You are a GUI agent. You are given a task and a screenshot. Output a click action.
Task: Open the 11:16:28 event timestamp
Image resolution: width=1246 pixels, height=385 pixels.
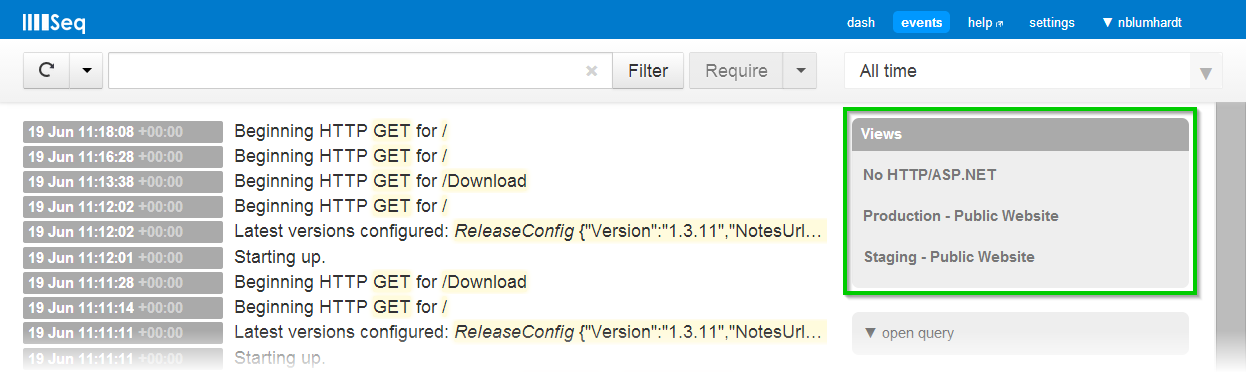point(123,156)
